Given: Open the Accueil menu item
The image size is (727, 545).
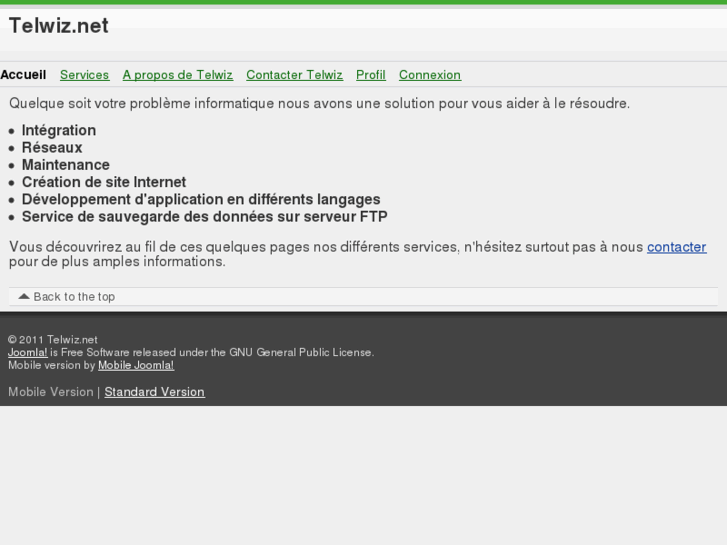Looking at the screenshot, I should [x=23, y=75].
